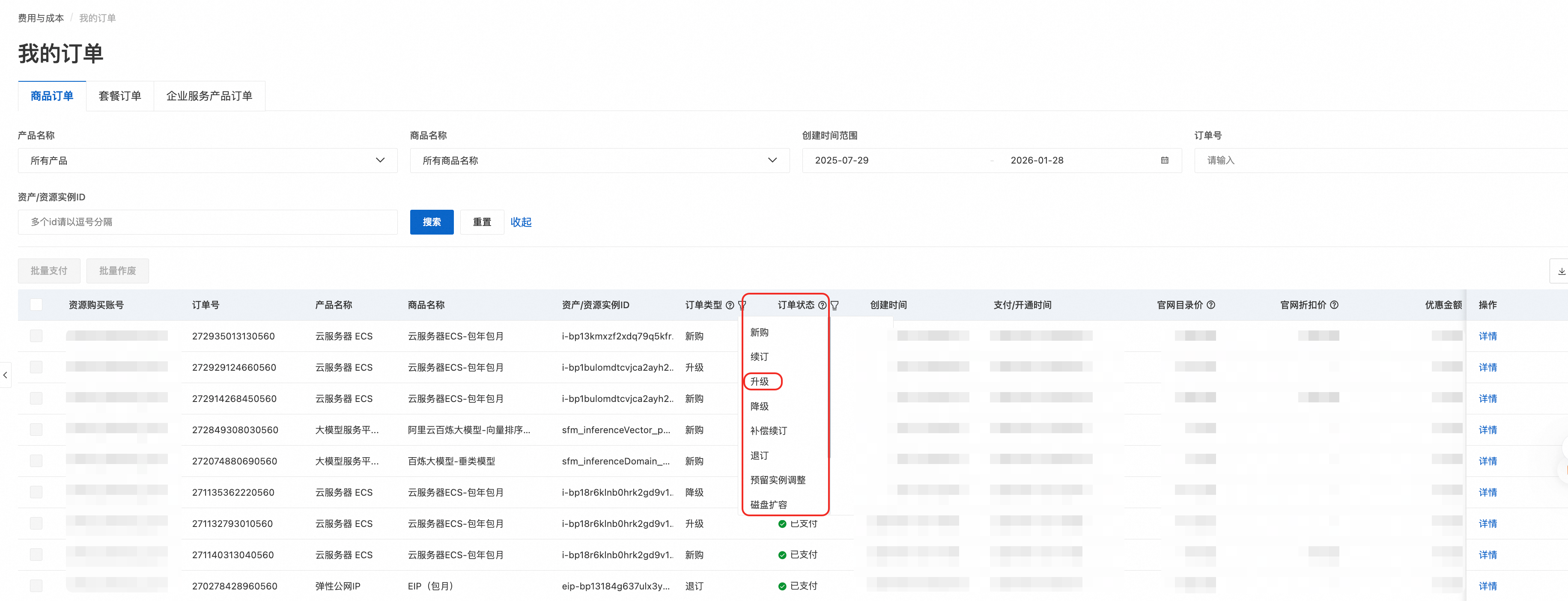Image resolution: width=1568 pixels, height=601 pixels.
Task: Switch to the 企业服务产品订单 tab
Action: coord(209,96)
